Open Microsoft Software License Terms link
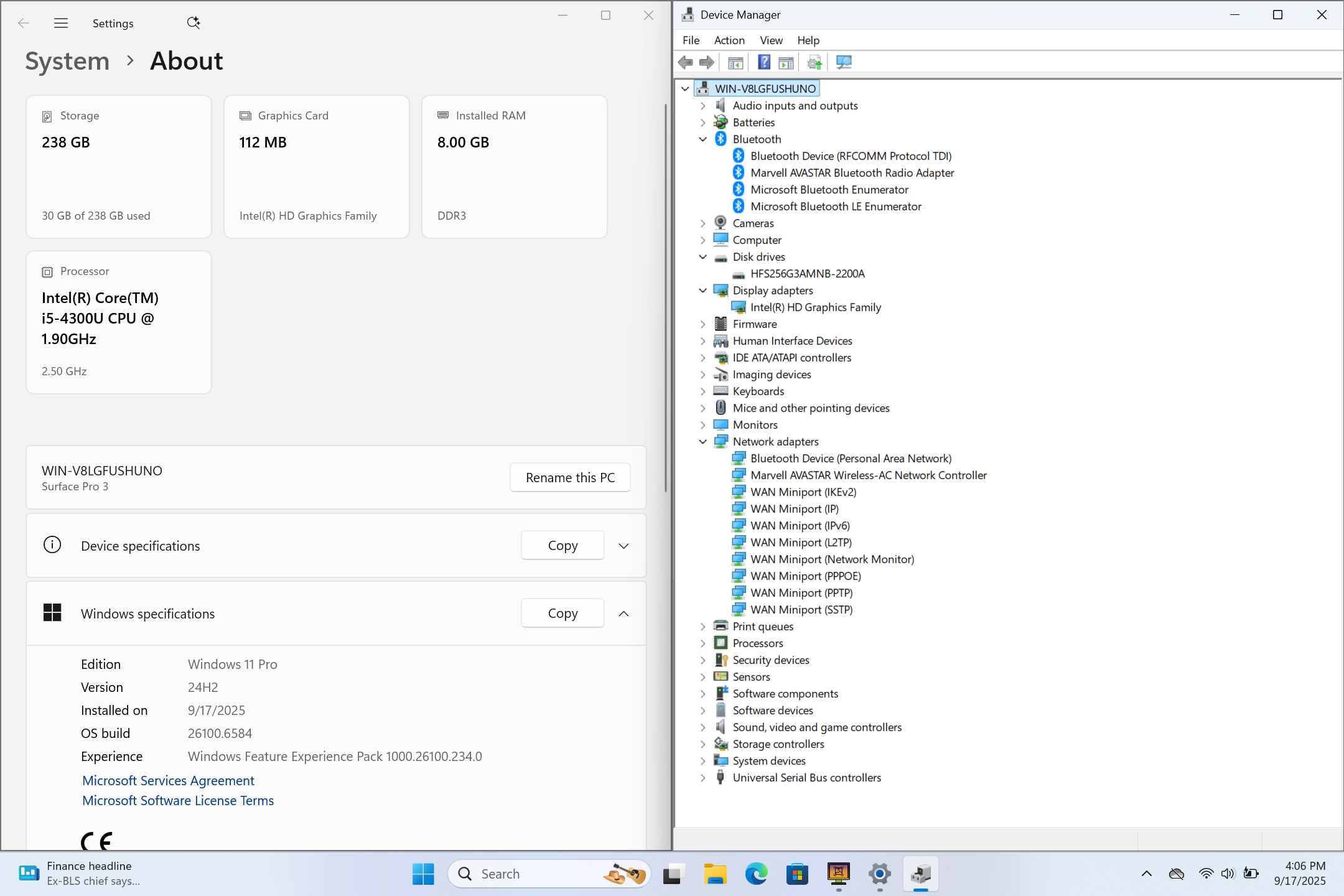This screenshot has width=1344, height=896. click(178, 800)
